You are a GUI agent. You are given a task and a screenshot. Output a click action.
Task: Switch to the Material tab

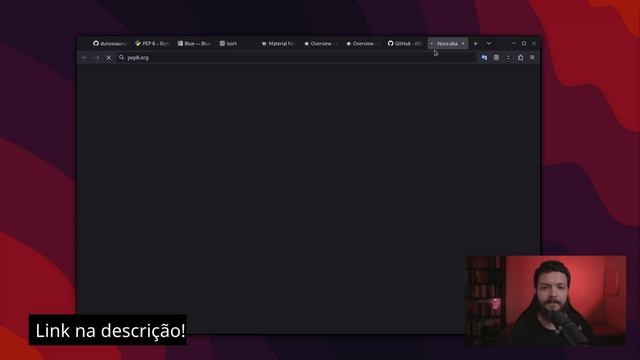click(x=278, y=43)
